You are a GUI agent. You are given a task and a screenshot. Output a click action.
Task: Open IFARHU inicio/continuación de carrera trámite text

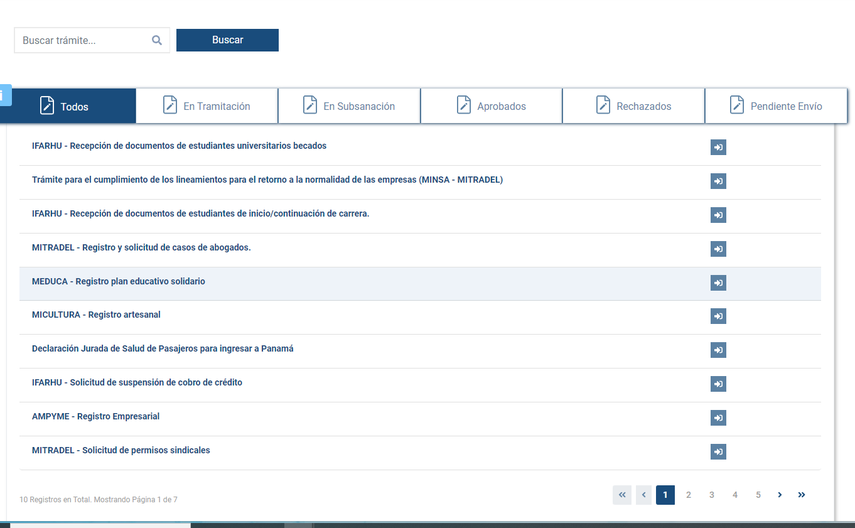point(200,213)
